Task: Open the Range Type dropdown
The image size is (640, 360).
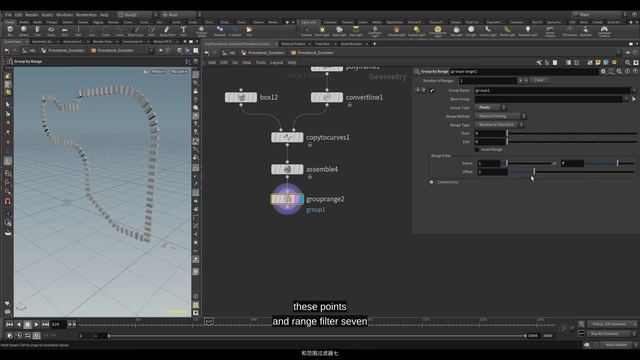Action: coord(499,125)
